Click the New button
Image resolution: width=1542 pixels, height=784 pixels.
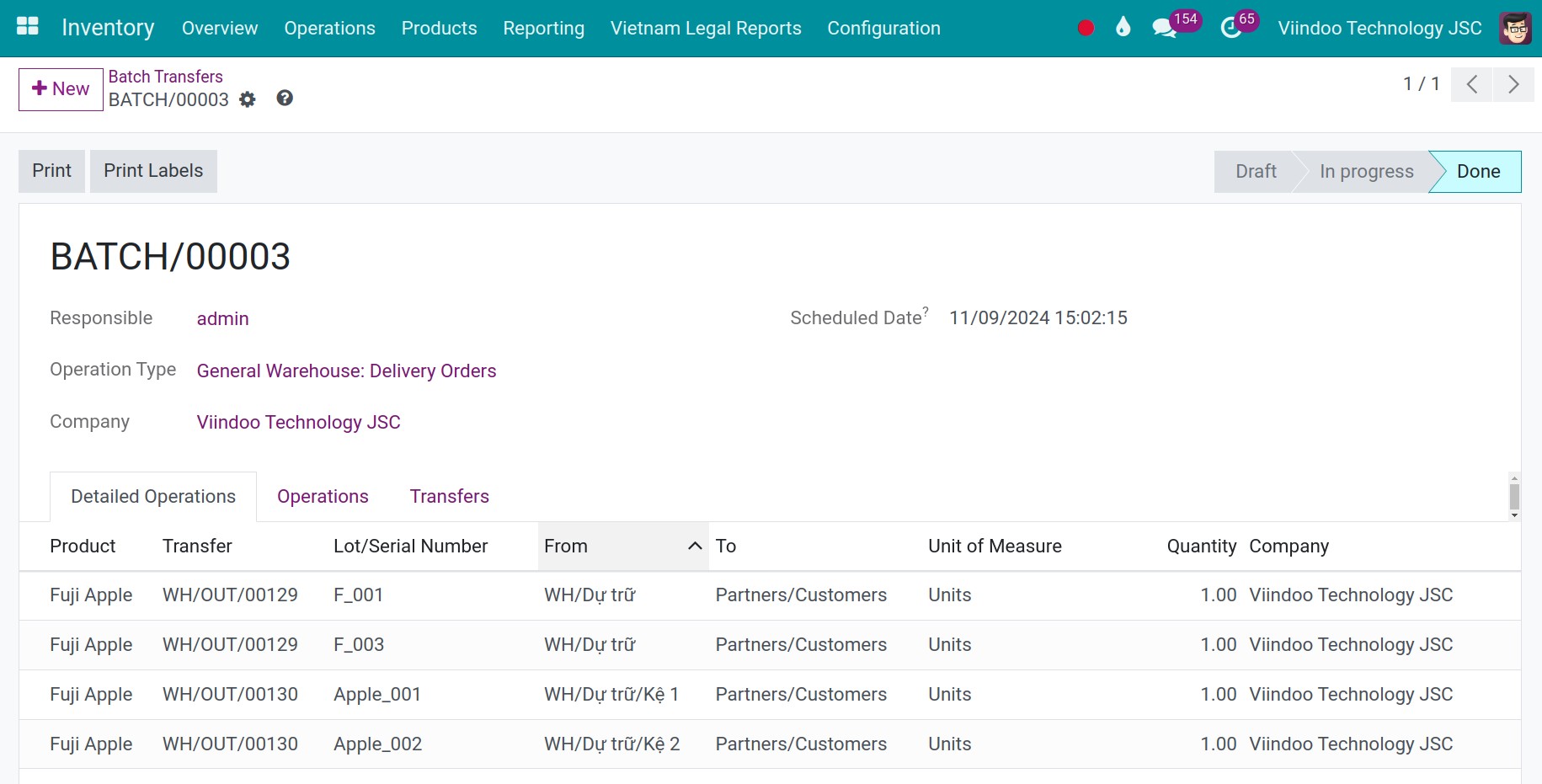tap(61, 89)
